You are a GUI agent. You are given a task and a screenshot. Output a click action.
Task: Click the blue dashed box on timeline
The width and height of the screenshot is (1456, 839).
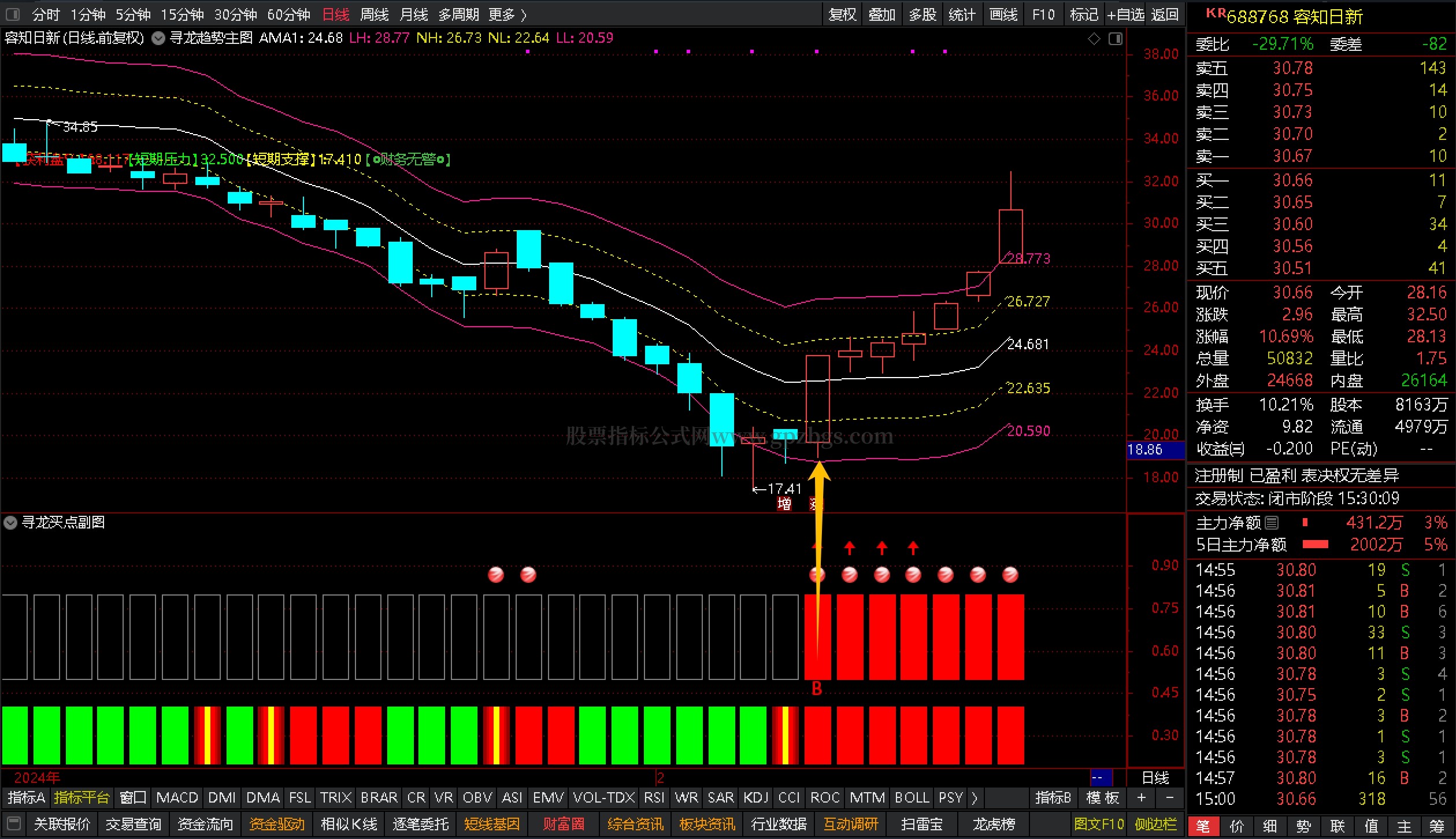(1101, 778)
